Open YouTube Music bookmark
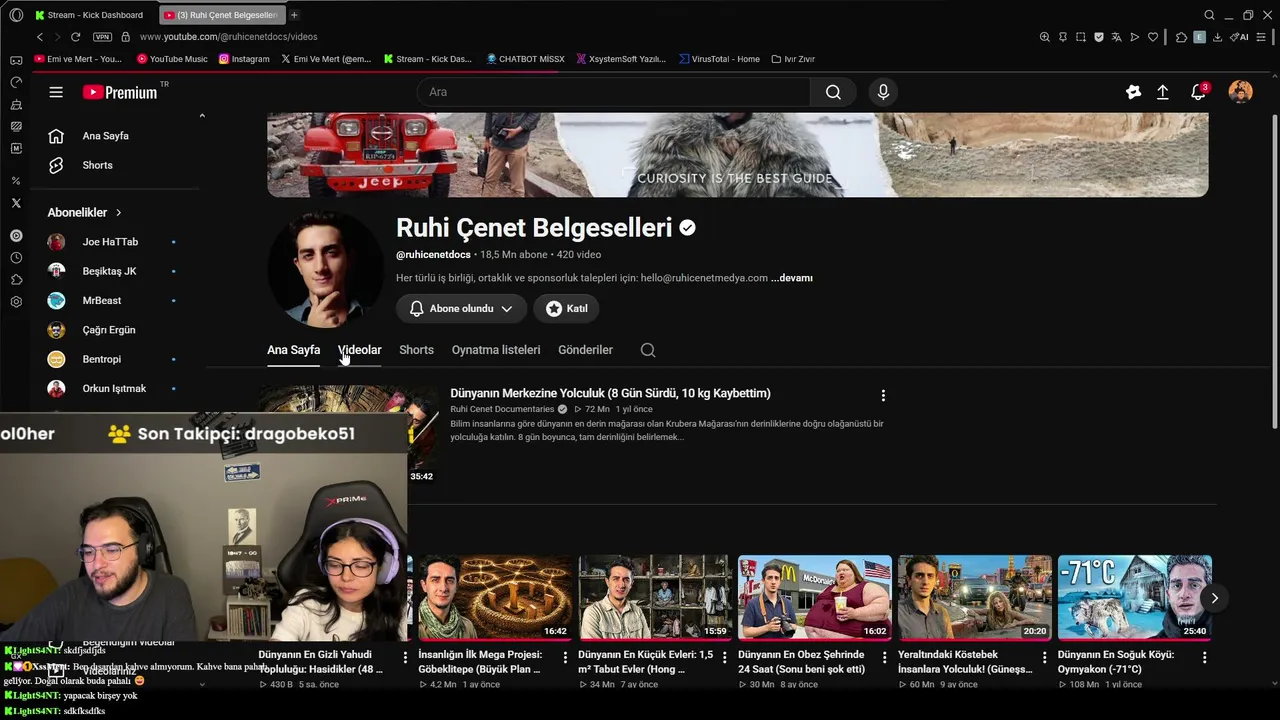 172,59
